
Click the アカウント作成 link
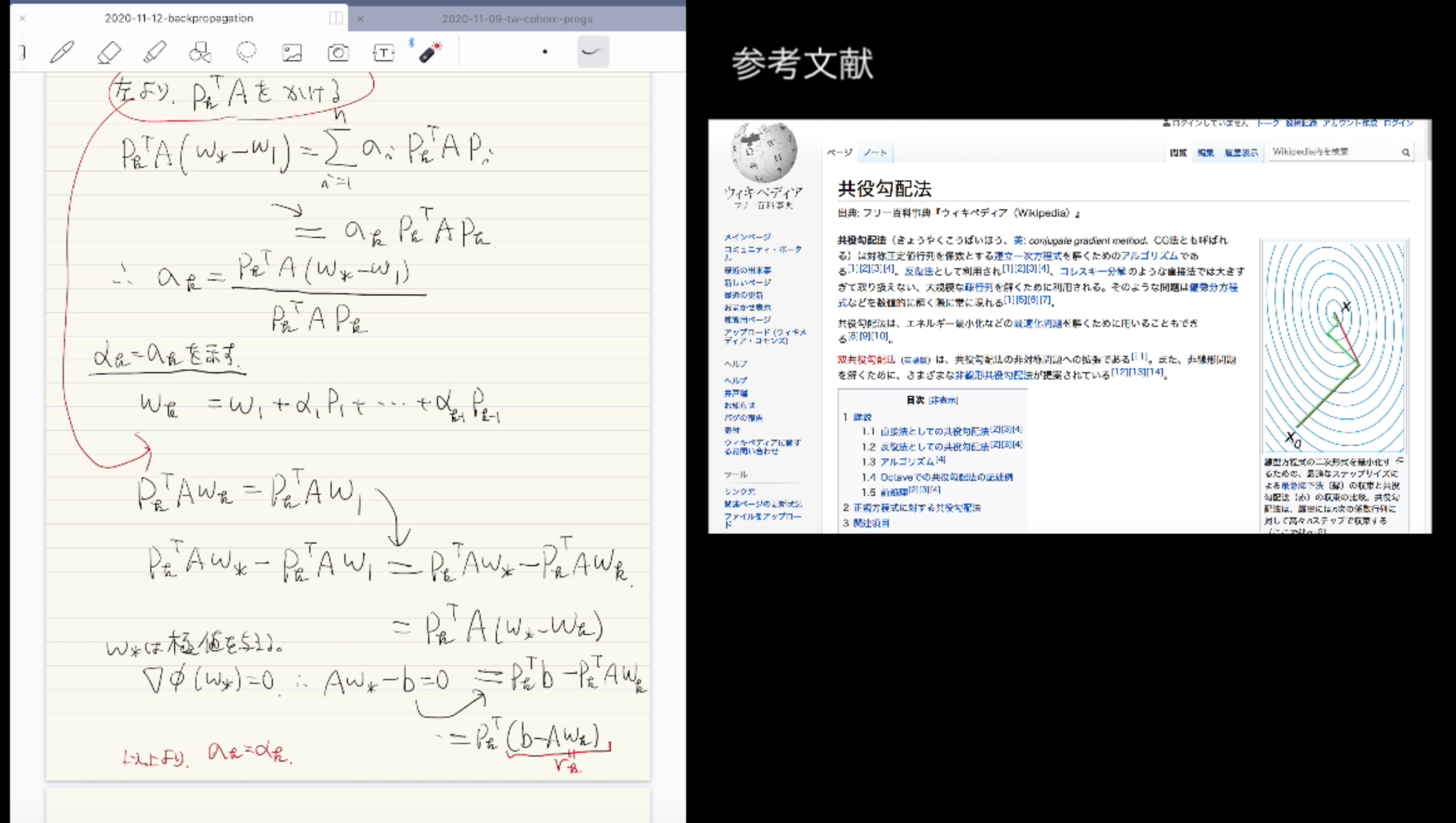[x=1349, y=123]
